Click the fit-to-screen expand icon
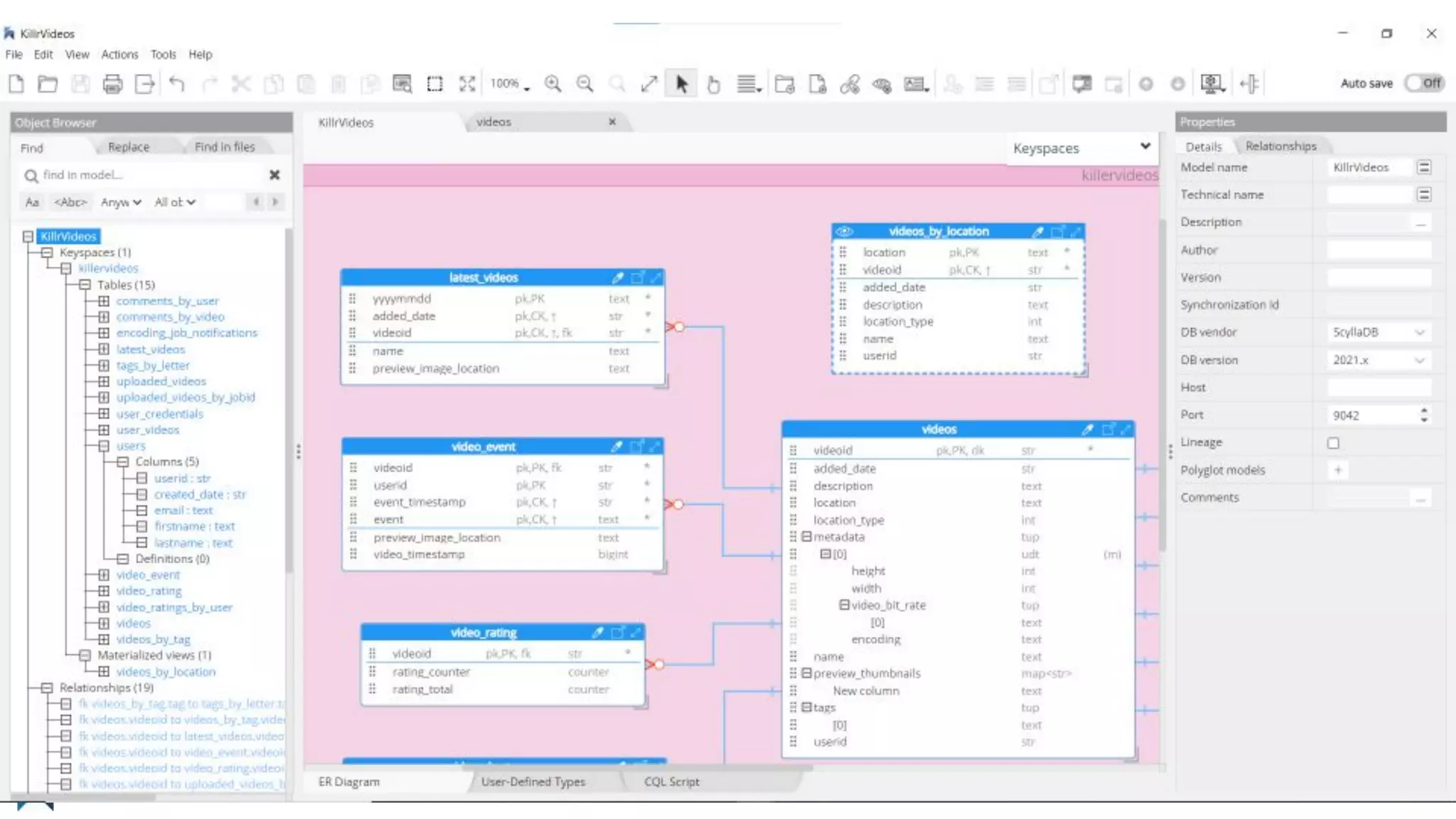 pyautogui.click(x=467, y=84)
